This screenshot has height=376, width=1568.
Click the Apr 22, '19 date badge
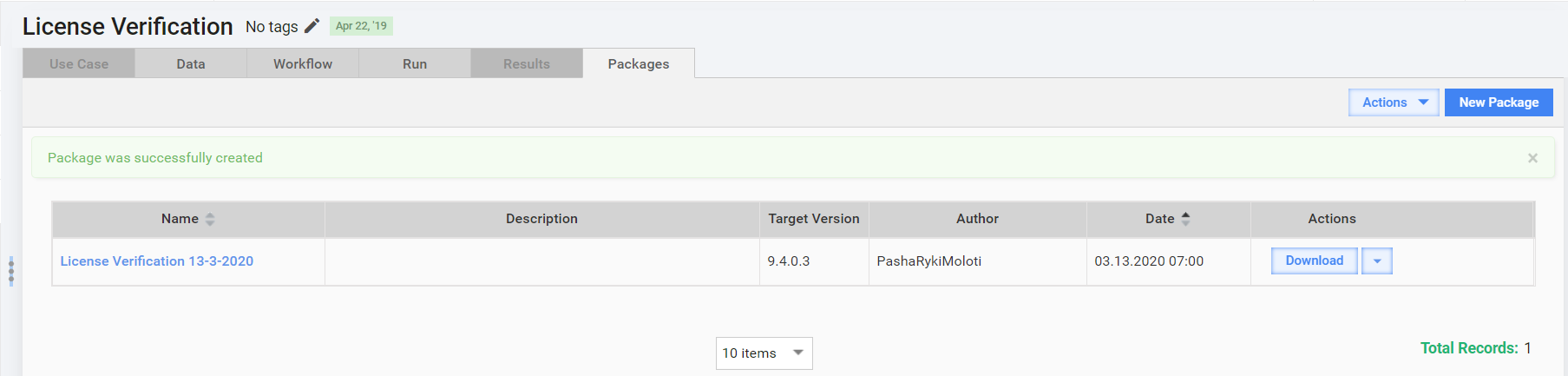pos(361,26)
